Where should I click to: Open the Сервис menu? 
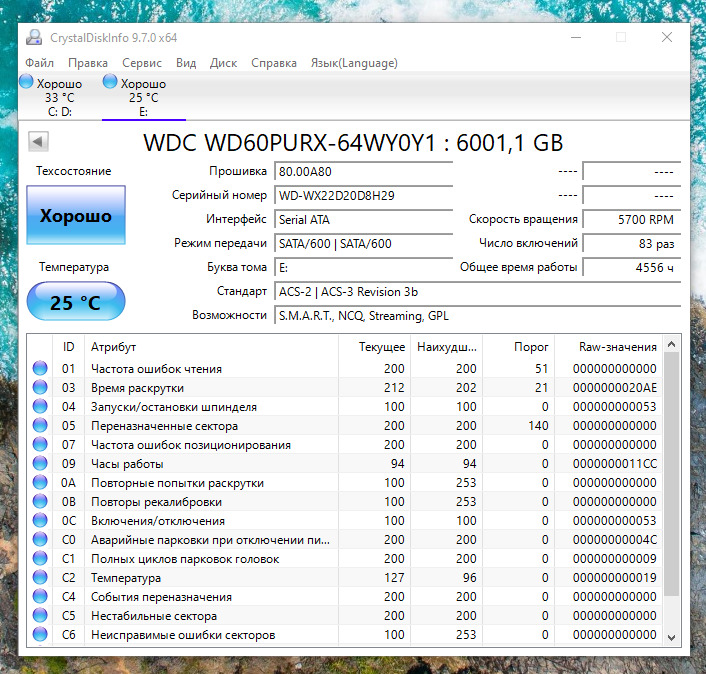coord(142,63)
